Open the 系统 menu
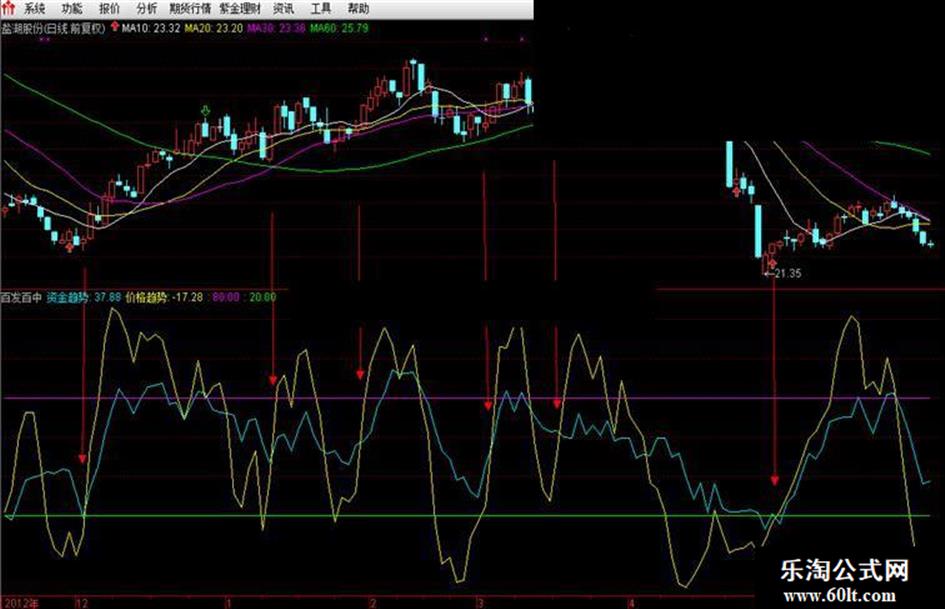 coord(35,8)
